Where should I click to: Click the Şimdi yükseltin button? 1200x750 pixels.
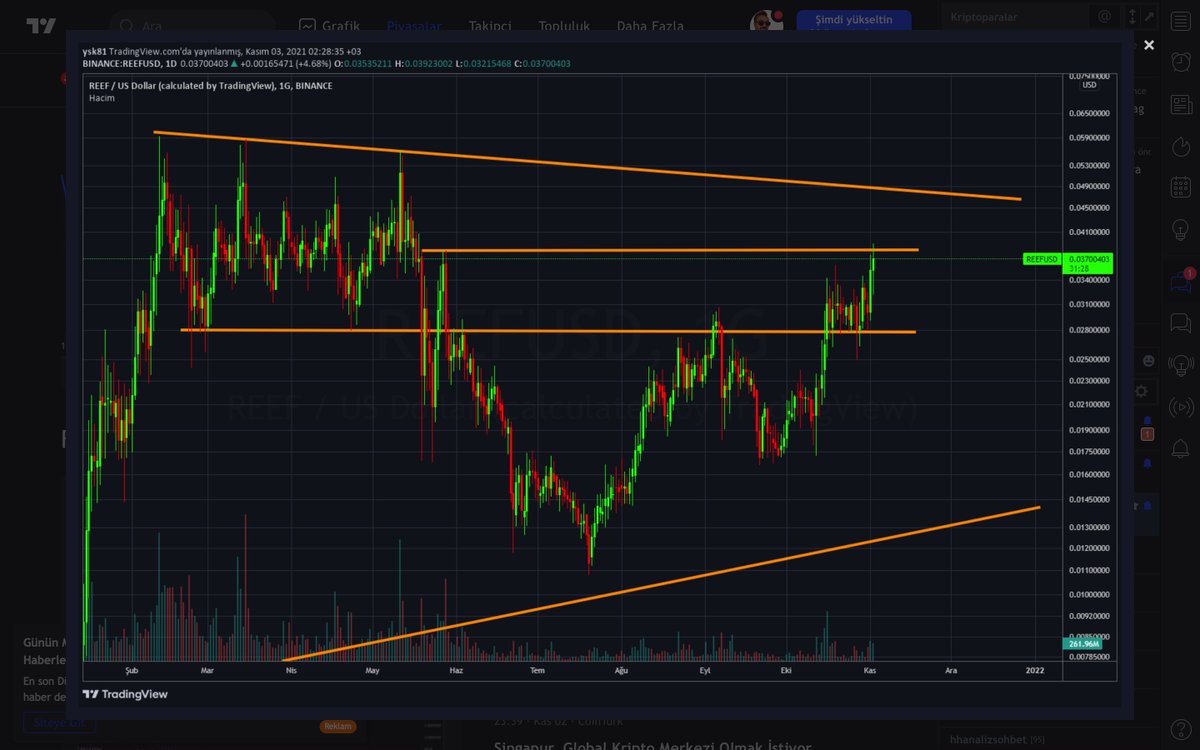coord(854,20)
